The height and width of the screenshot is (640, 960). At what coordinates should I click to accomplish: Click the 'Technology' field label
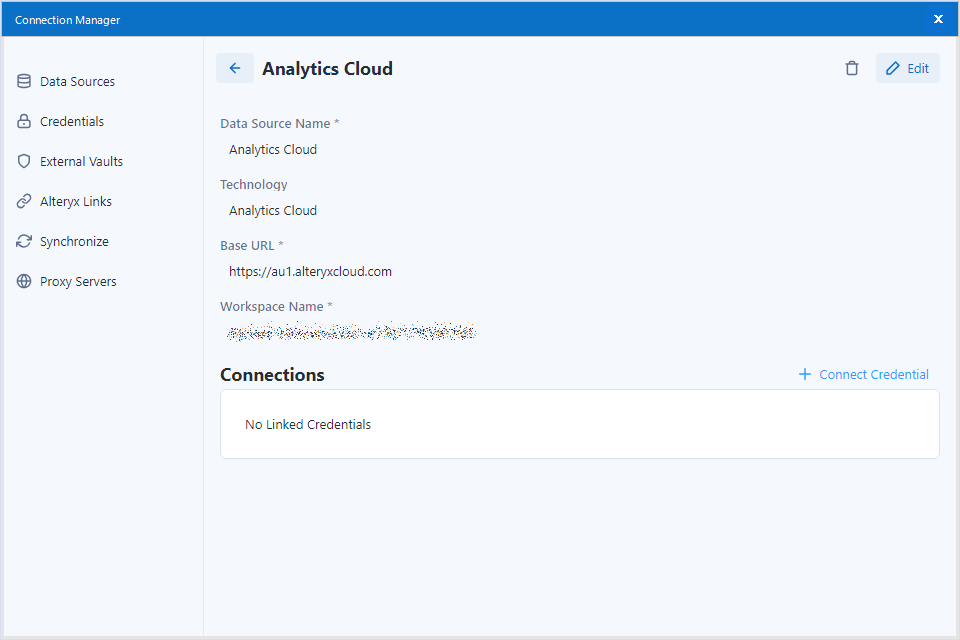point(253,184)
